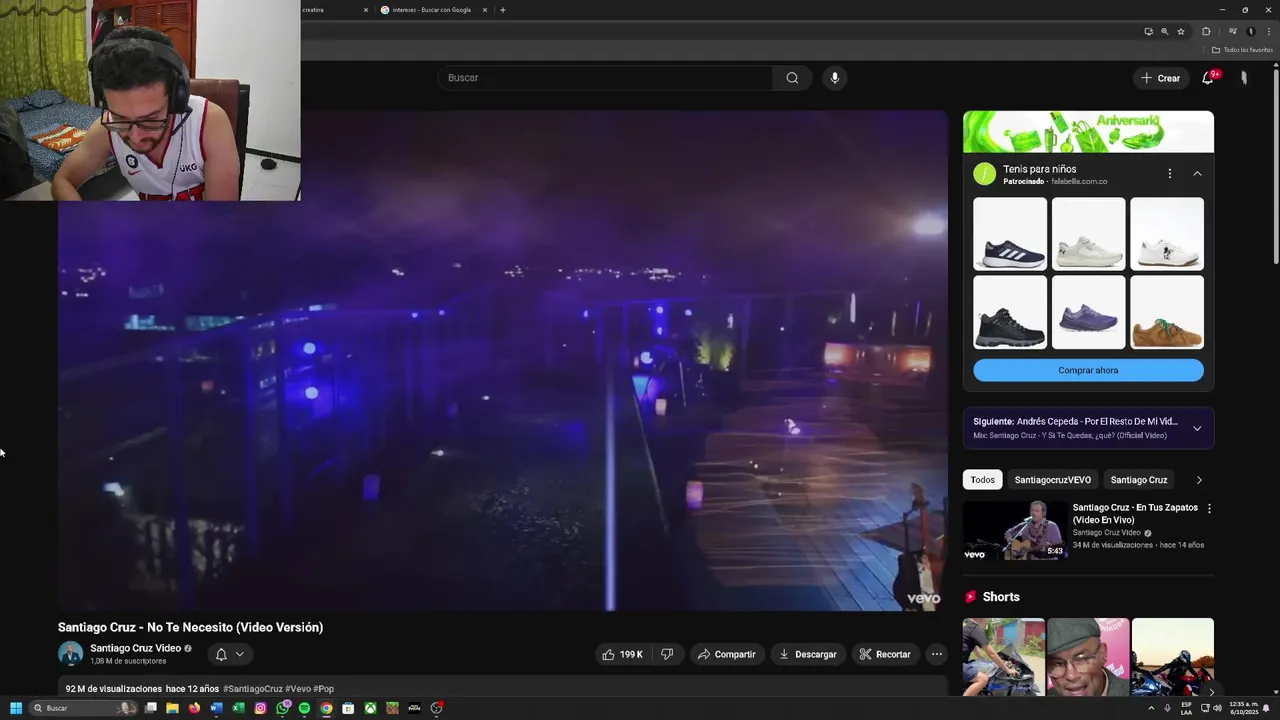
Task: Open Microsoft Word from the taskbar
Action: [x=216, y=708]
